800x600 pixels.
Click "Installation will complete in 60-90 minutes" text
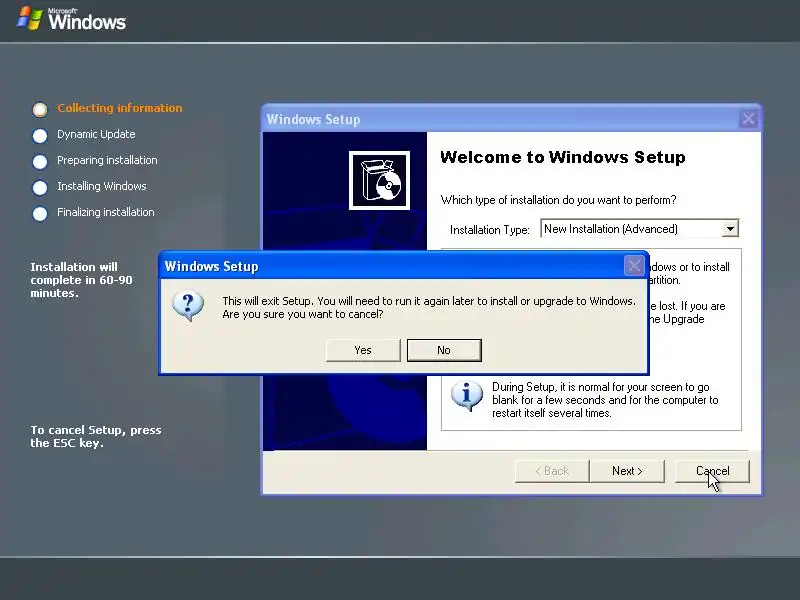pyautogui.click(x=81, y=280)
